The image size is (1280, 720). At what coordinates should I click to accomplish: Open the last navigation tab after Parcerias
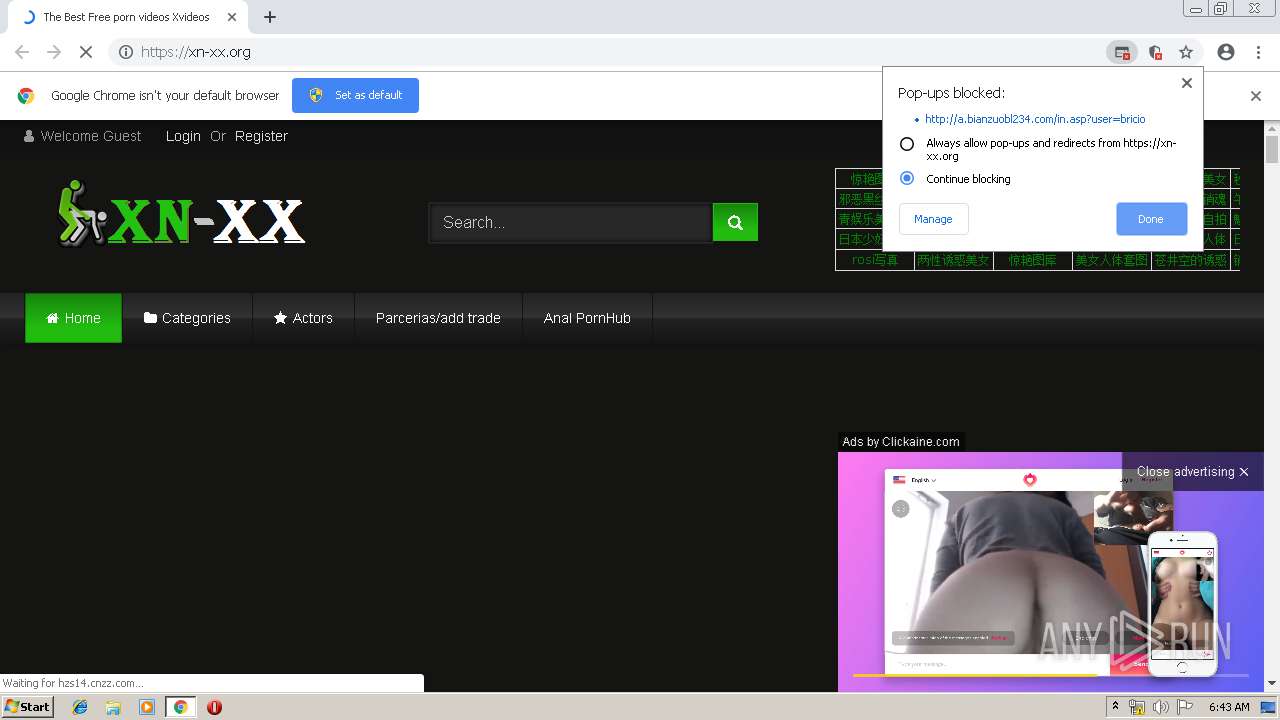click(x=587, y=318)
